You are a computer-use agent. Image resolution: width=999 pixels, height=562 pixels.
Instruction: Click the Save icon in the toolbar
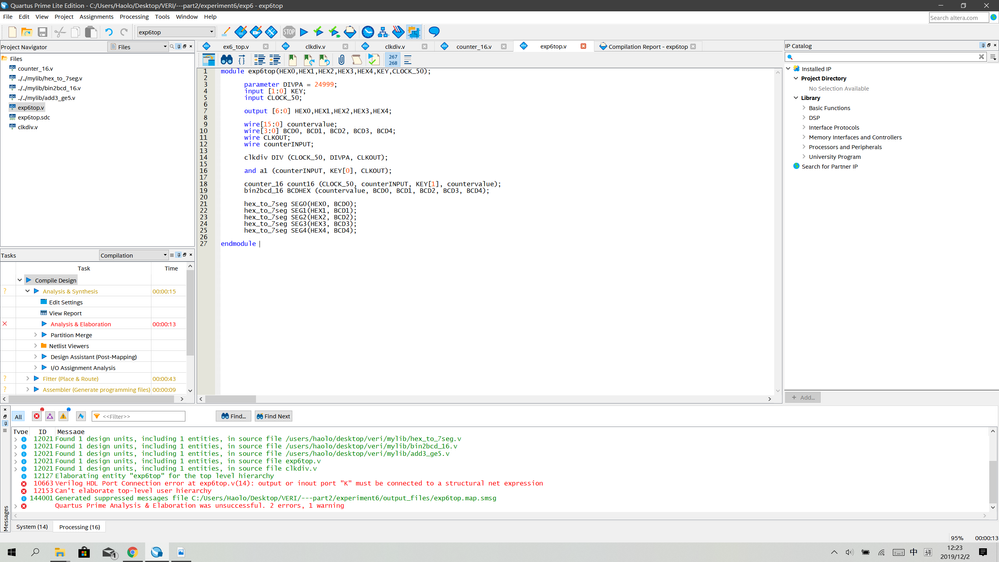click(42, 32)
